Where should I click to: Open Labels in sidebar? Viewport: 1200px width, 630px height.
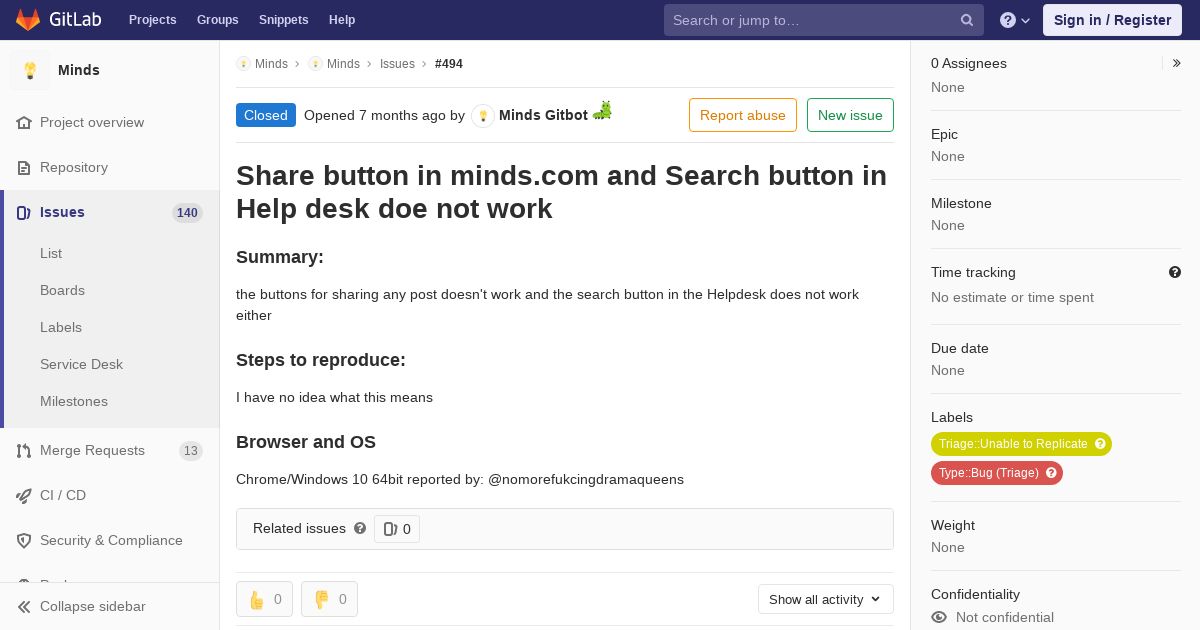coord(61,327)
